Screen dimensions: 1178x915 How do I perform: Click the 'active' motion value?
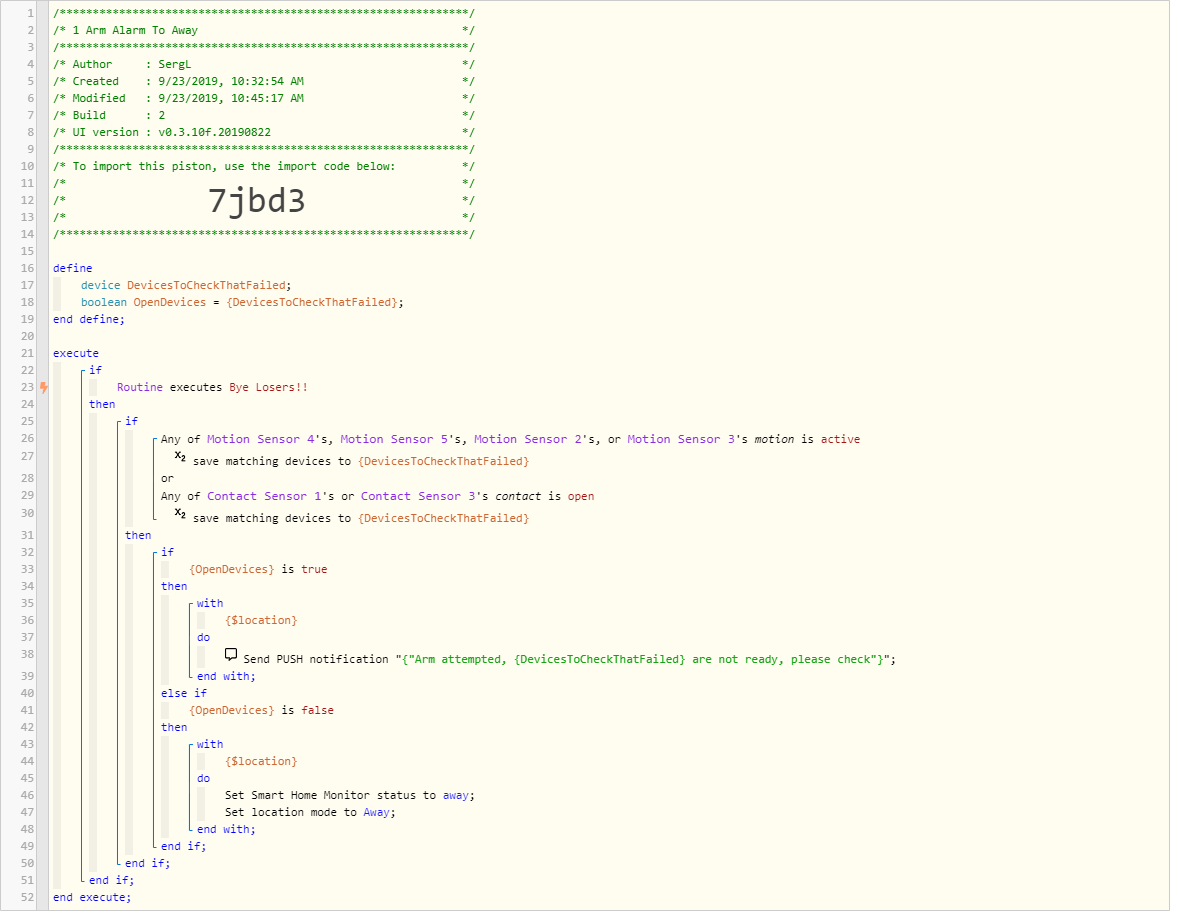point(840,440)
